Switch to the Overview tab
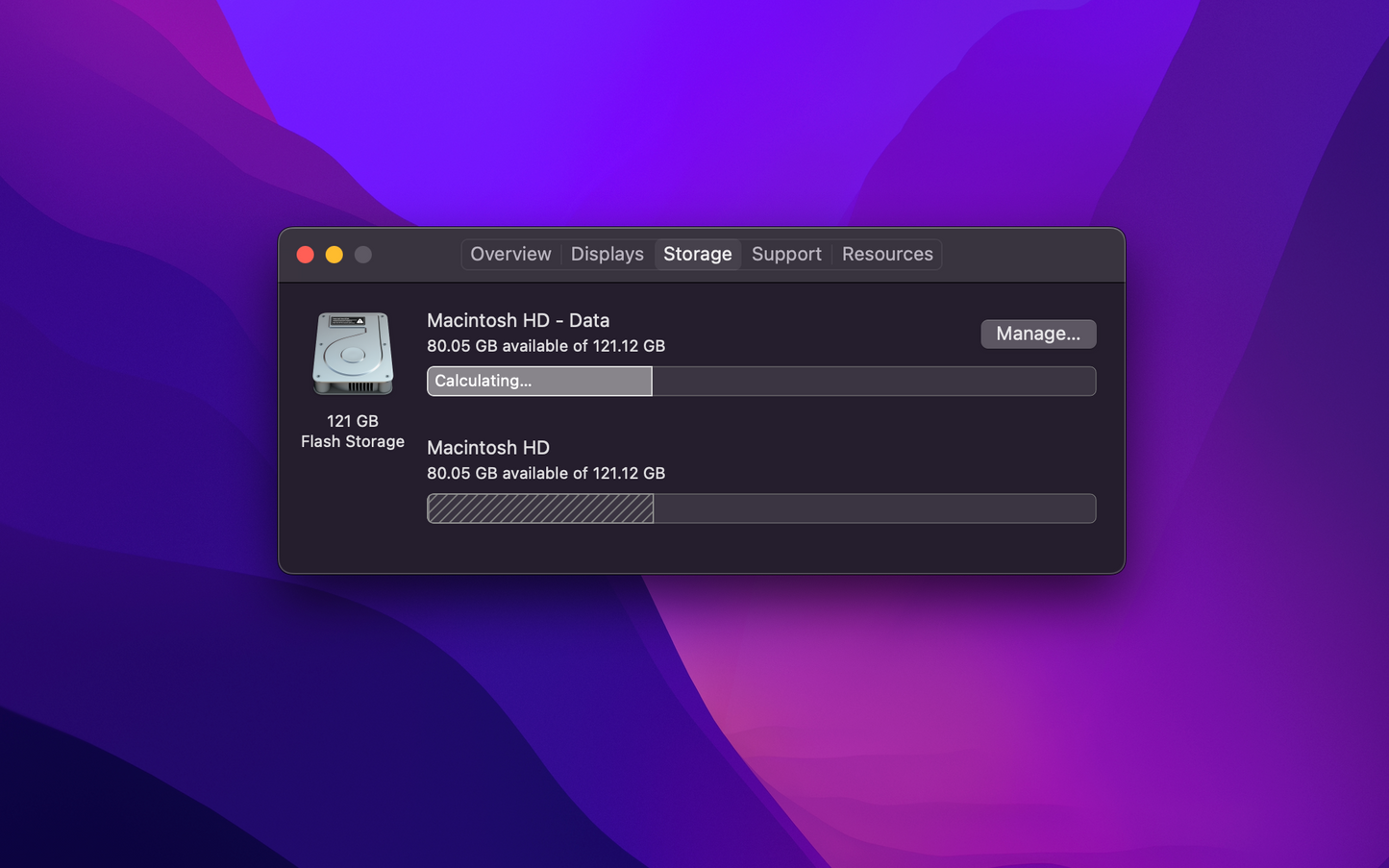 pos(510,255)
